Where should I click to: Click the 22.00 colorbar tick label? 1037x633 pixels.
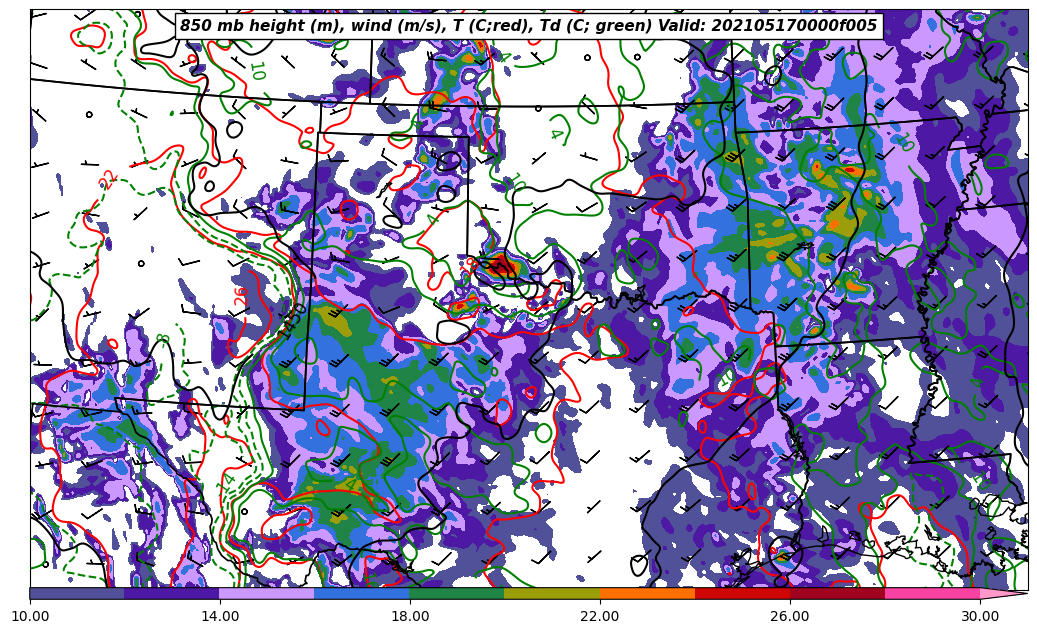click(600, 616)
